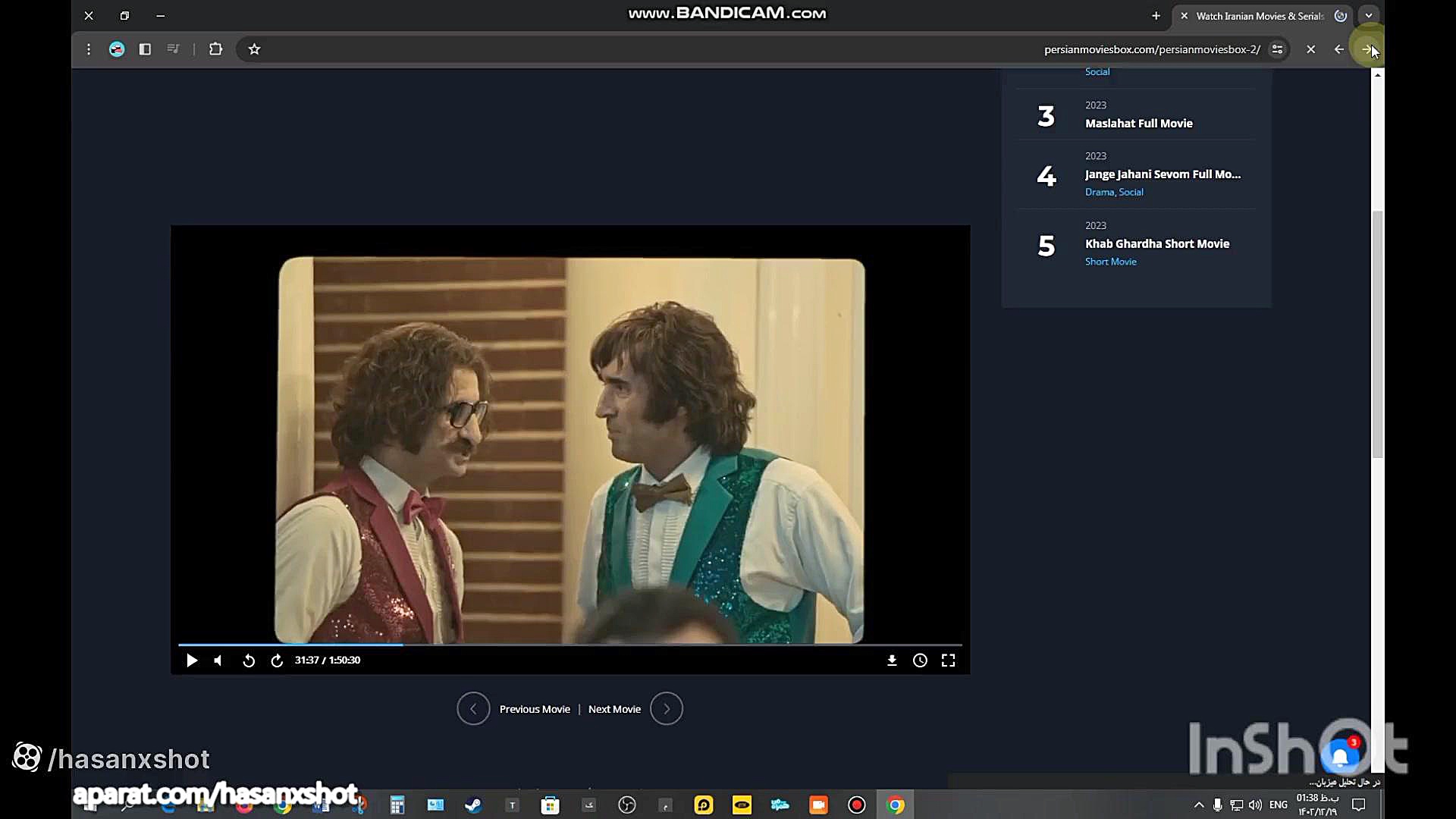Switch the ENG input language indicator
Viewport: 1456px width, 819px height.
coord(1279,805)
